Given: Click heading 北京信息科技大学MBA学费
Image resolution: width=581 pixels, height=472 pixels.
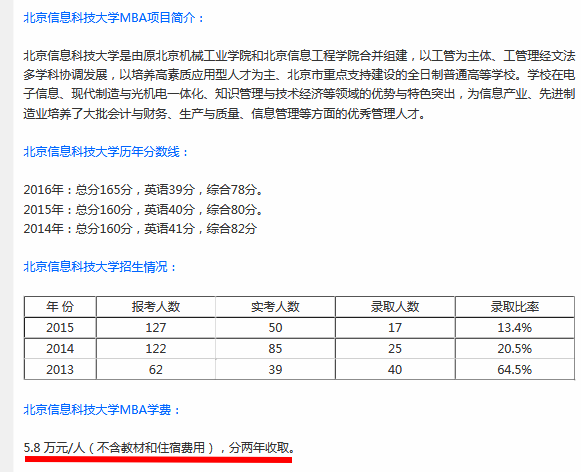Looking at the screenshot, I should (101, 409).
